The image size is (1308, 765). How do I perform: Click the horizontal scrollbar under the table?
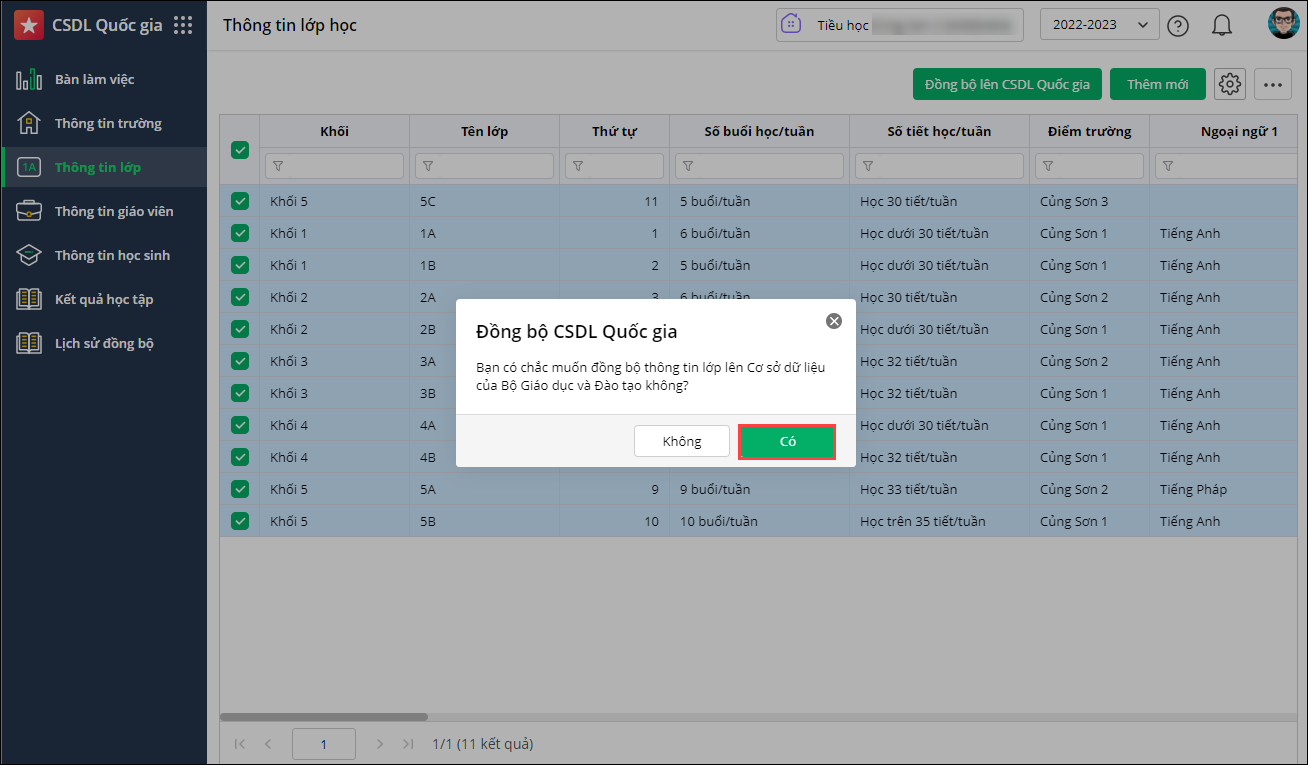click(324, 716)
